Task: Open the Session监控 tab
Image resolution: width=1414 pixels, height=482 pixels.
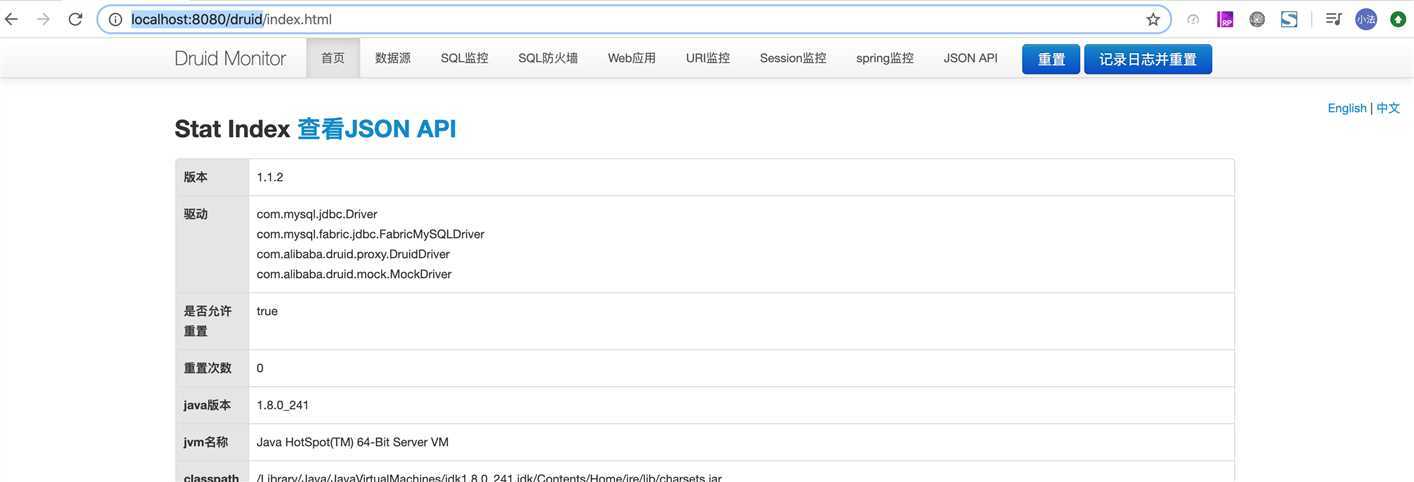Action: [x=793, y=58]
